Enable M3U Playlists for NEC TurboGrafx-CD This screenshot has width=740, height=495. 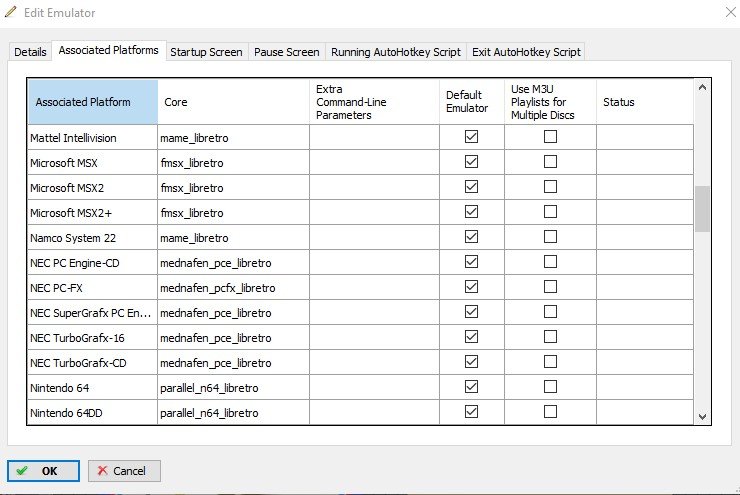550,362
